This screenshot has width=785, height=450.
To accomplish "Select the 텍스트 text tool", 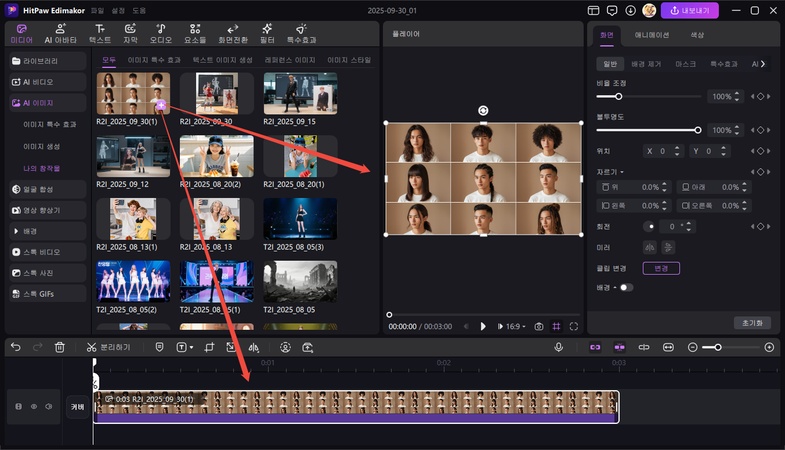I will pyautogui.click(x=100, y=32).
